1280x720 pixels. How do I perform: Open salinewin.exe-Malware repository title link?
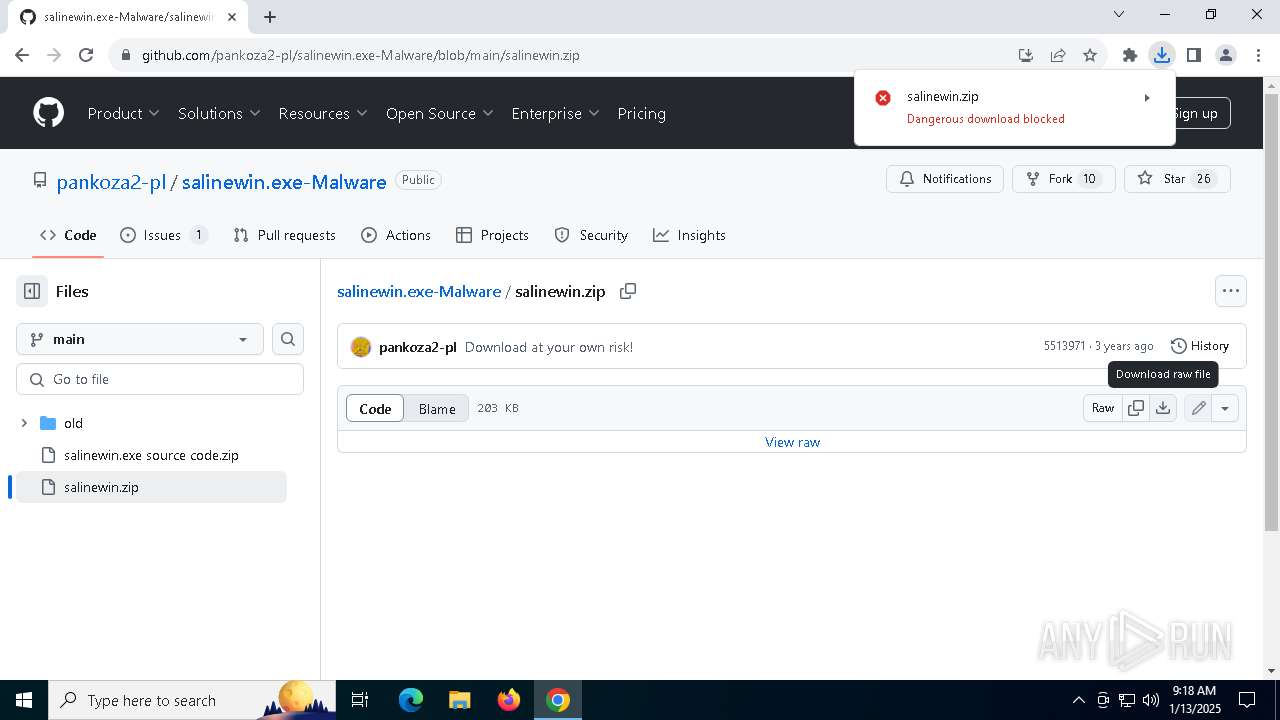click(284, 182)
